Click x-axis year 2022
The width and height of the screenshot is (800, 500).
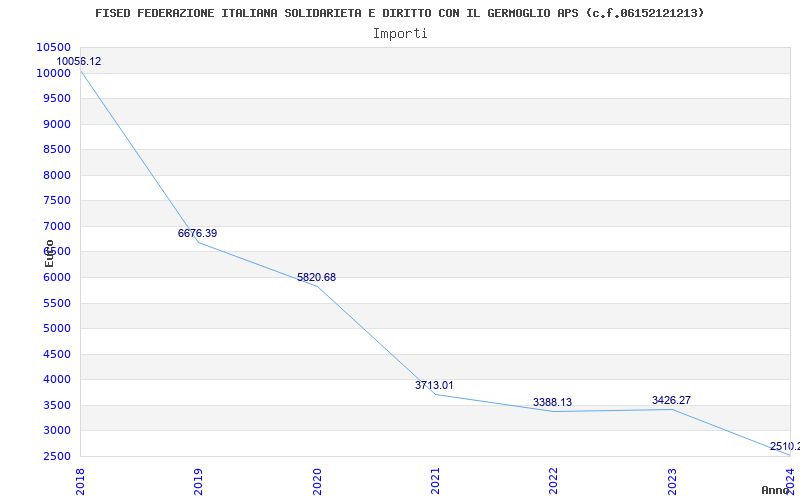(x=554, y=481)
